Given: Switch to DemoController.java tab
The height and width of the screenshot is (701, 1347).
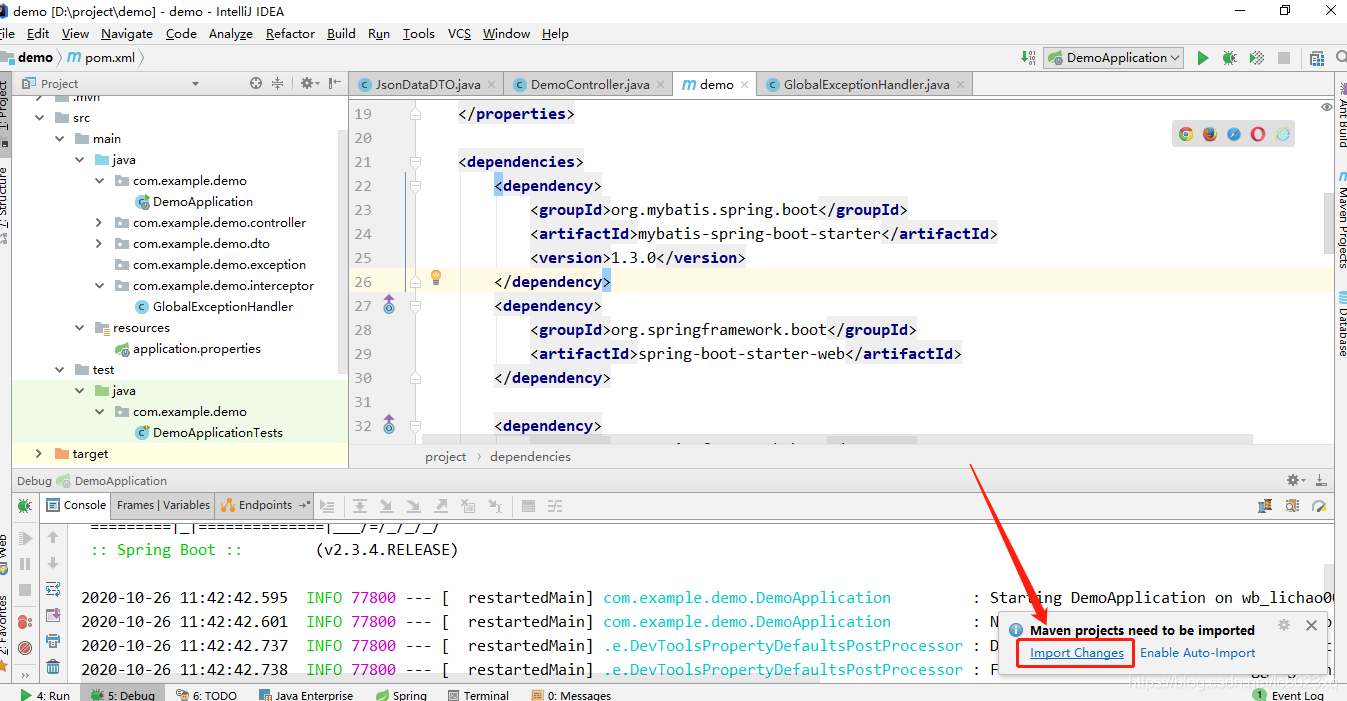Looking at the screenshot, I should point(588,85).
